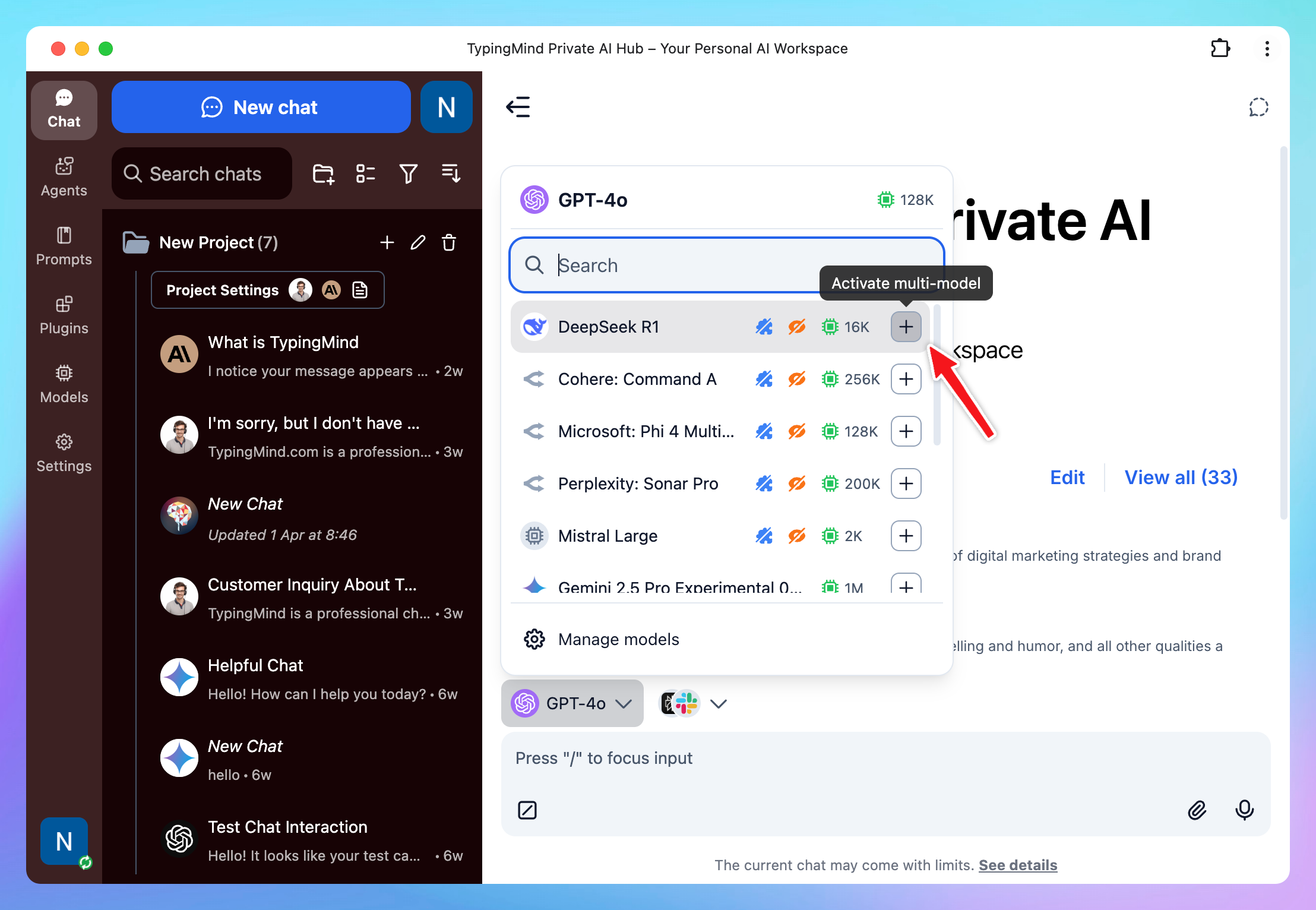Open the 'I'm sorry, but I don't have' chat
The height and width of the screenshot is (910, 1316).
(x=311, y=437)
